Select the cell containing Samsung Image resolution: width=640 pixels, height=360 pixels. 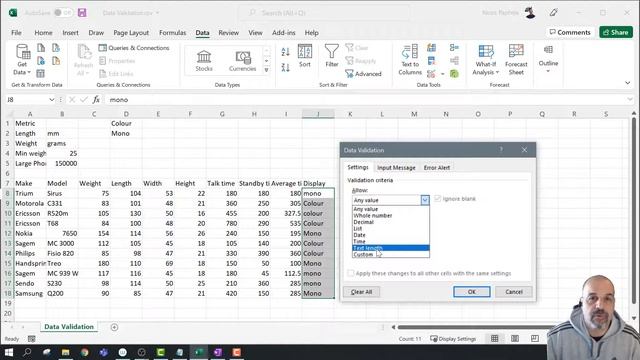pyautogui.click(x=30, y=293)
